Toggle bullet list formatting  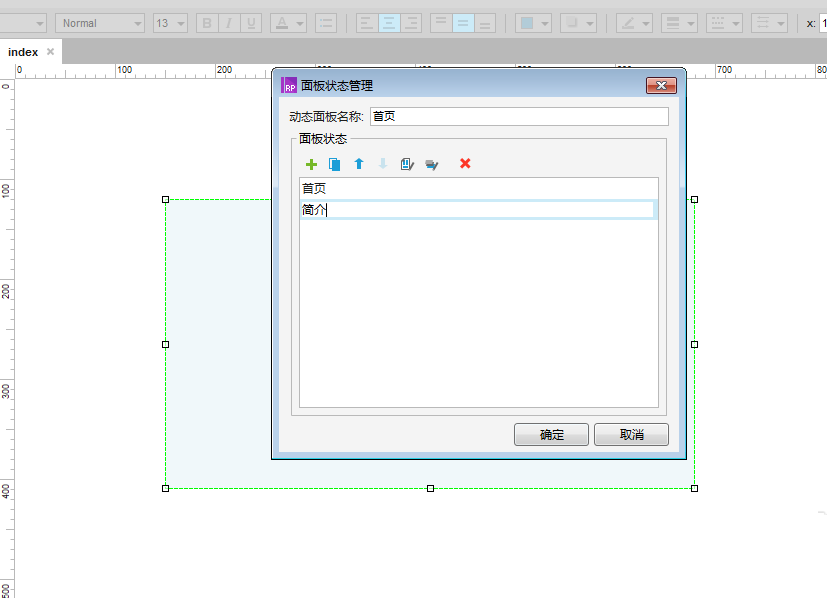pyautogui.click(x=326, y=23)
